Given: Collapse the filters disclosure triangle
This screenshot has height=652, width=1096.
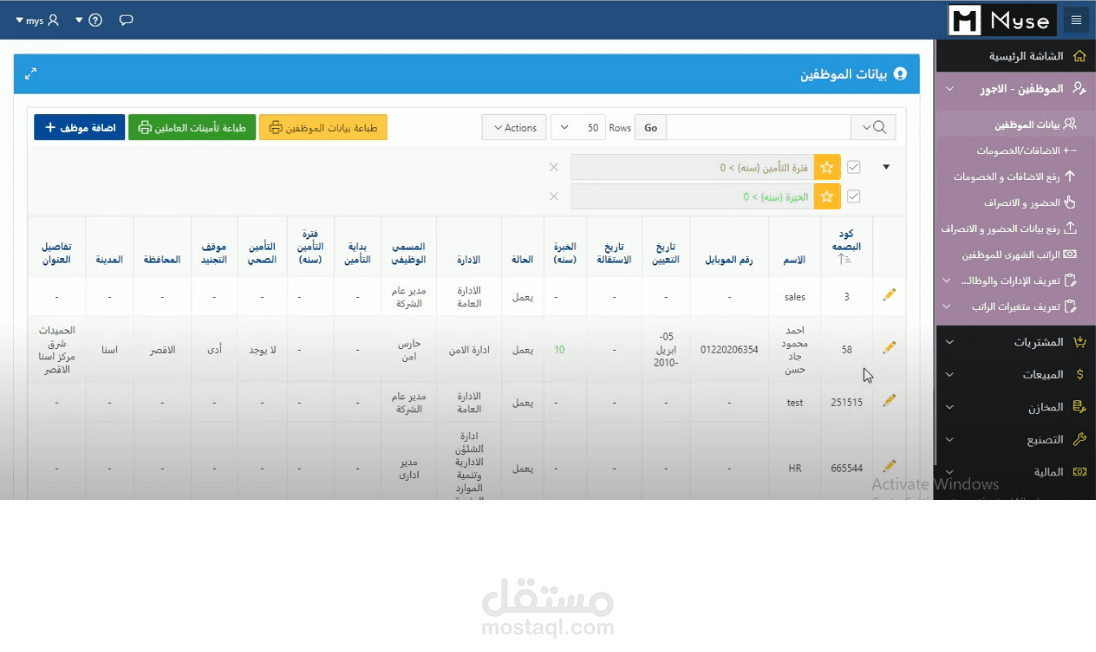Looking at the screenshot, I should pos(886,167).
